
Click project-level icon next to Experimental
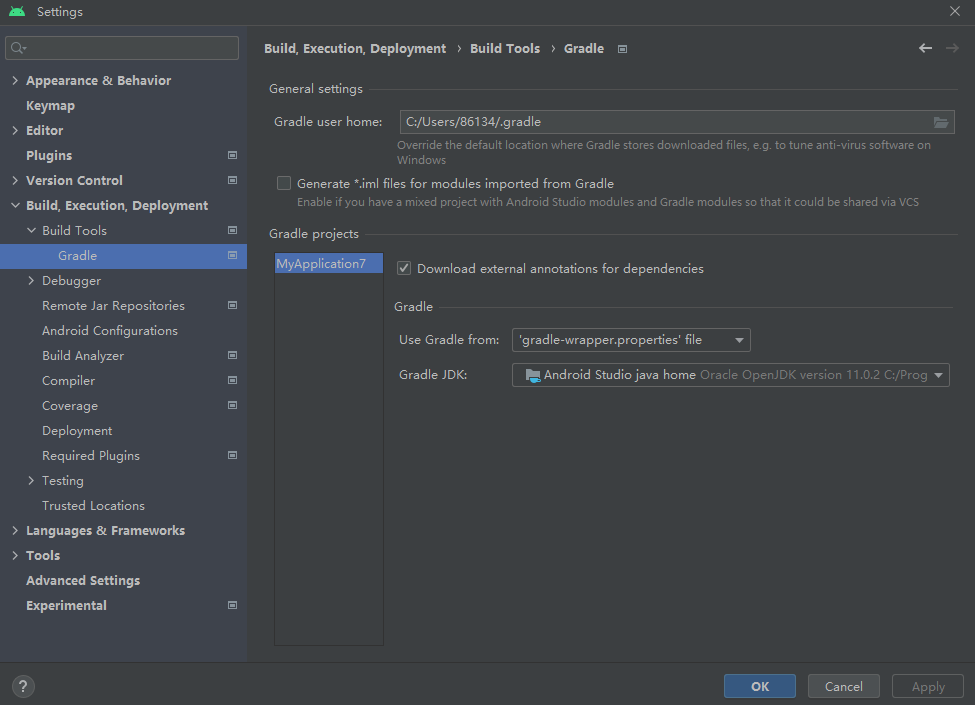pyautogui.click(x=233, y=606)
